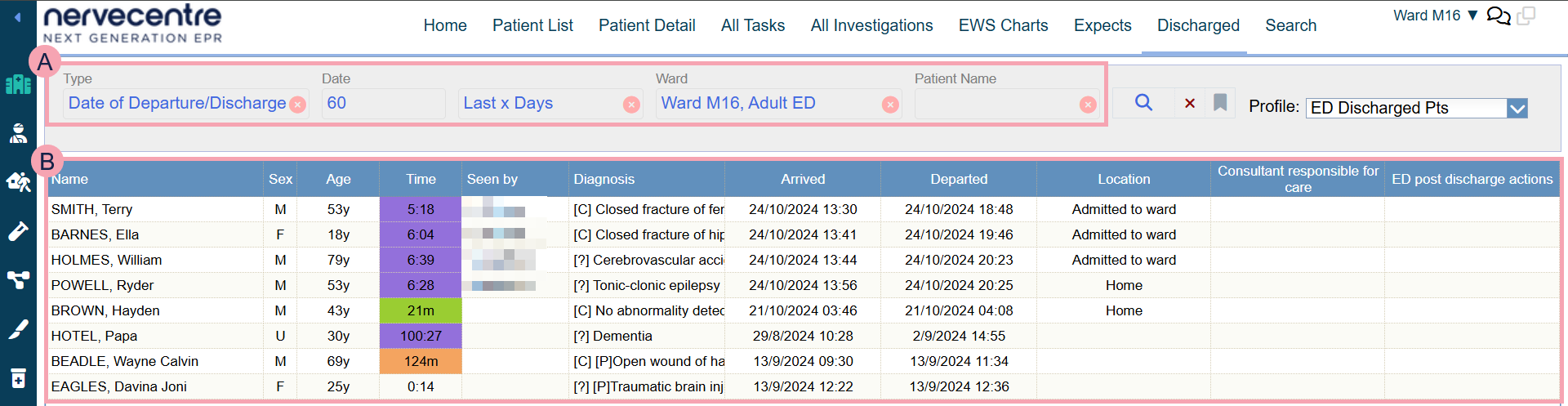The image size is (1568, 406).
Task: Select patient SMITH, Terry row
Action: [x=91, y=209]
